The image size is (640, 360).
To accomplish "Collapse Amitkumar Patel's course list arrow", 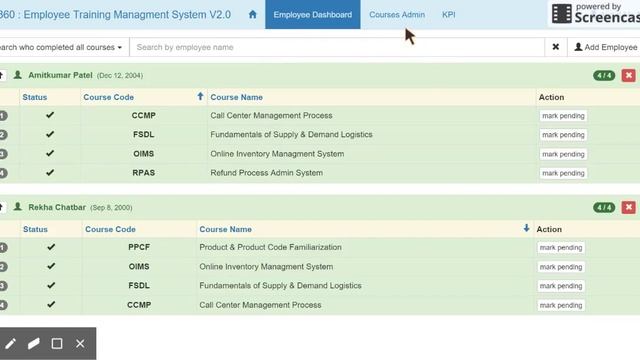I will (x=2, y=76).
